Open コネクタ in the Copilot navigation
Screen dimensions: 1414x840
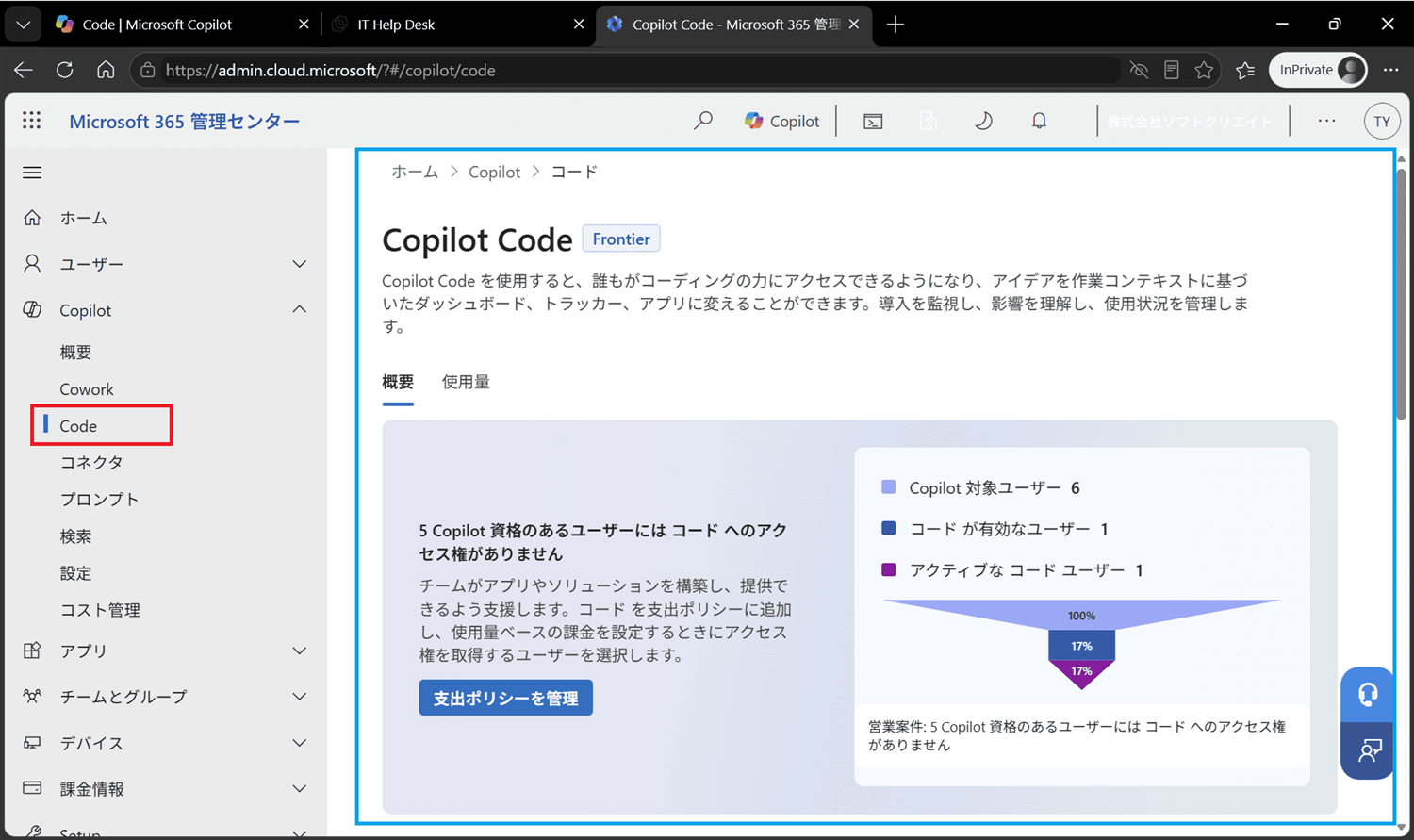coord(91,462)
